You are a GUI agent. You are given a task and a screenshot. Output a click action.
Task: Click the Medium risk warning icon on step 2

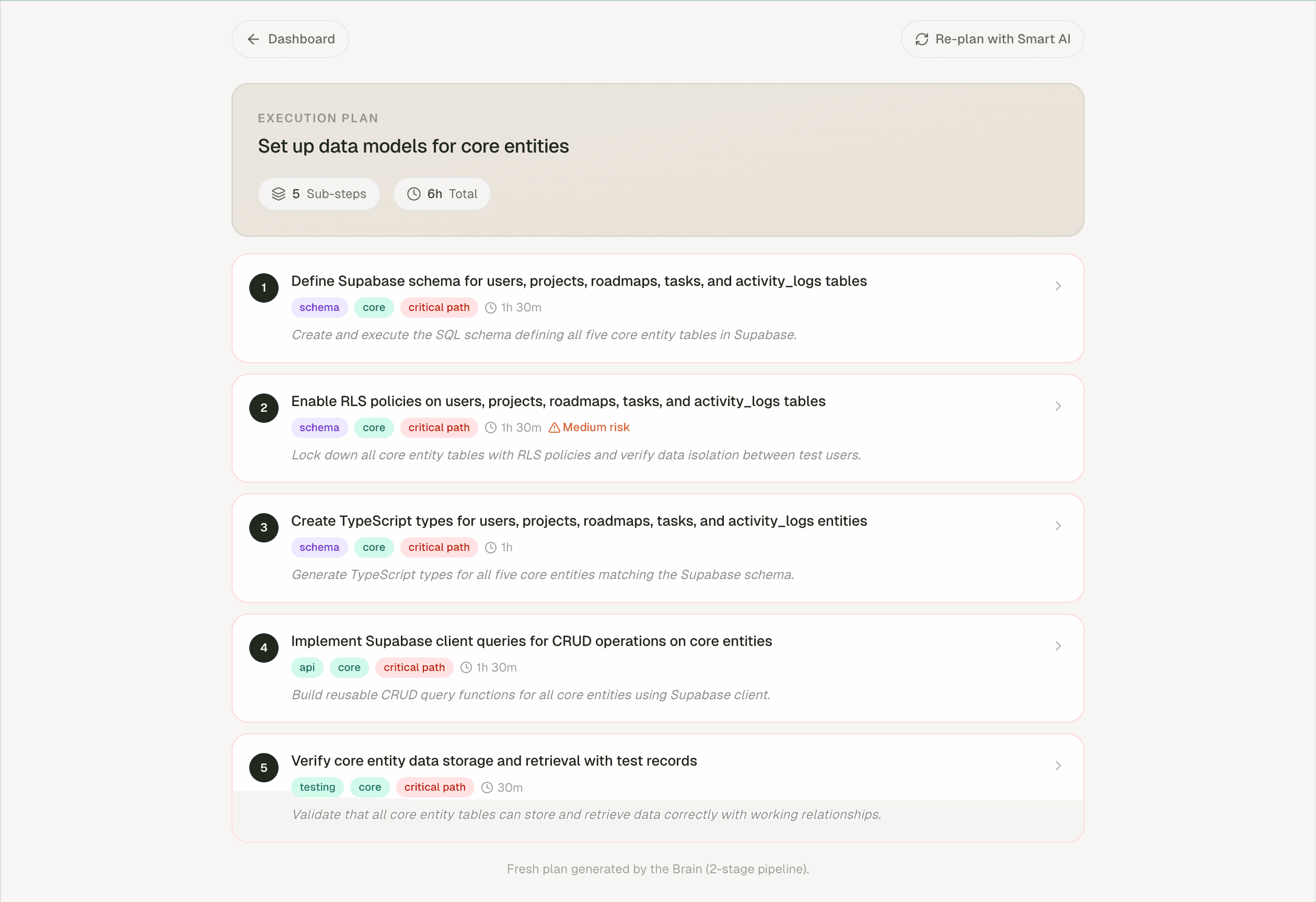pyautogui.click(x=554, y=427)
